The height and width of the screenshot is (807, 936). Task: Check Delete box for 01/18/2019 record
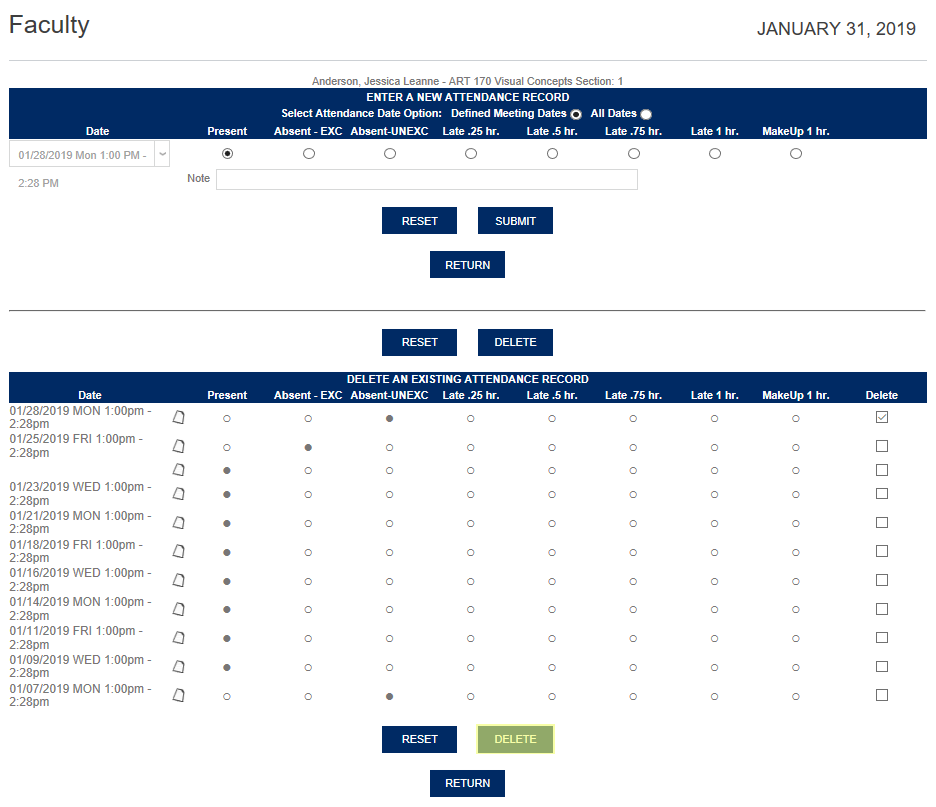(x=882, y=551)
